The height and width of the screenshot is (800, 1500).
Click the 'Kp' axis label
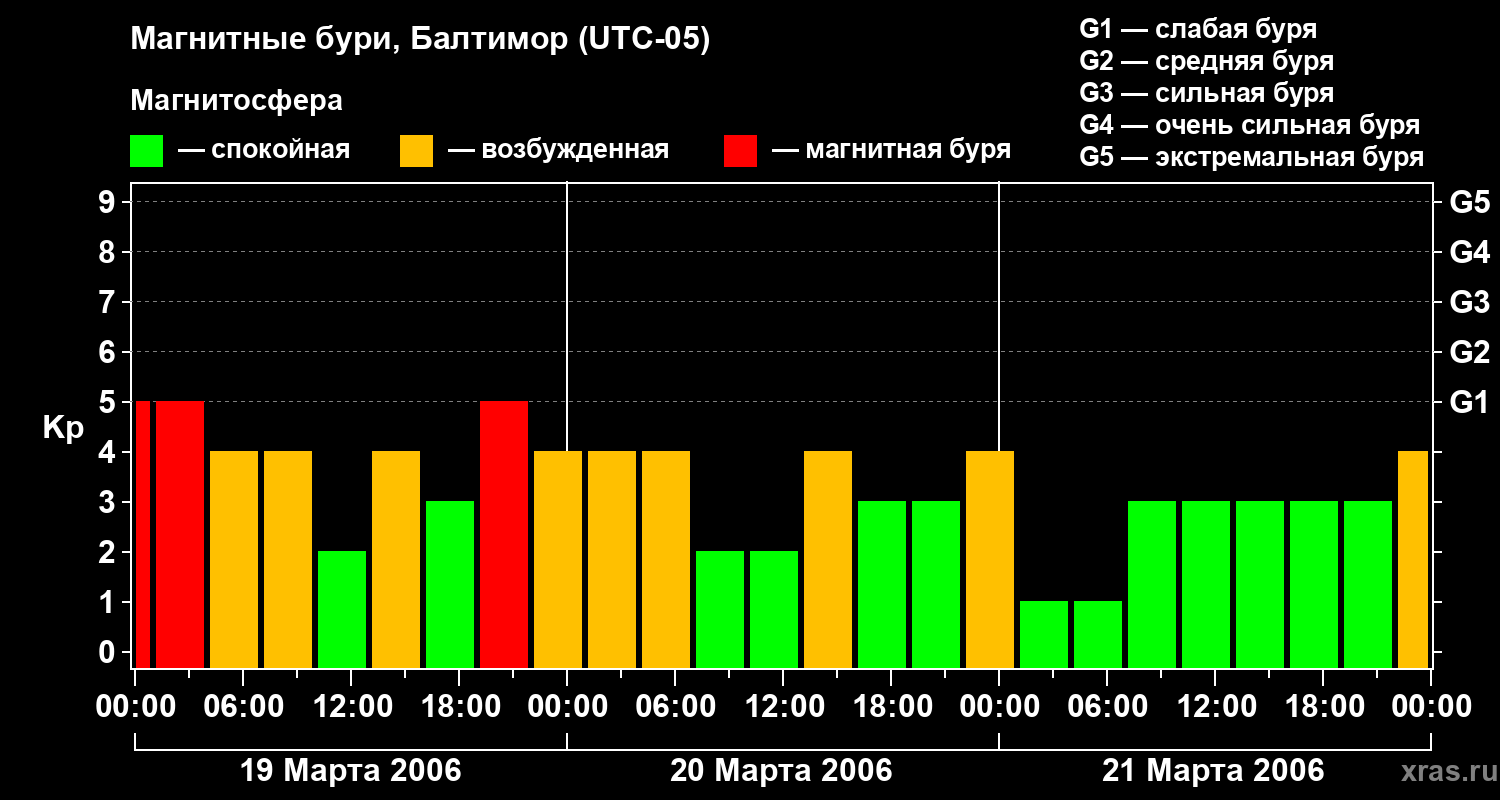coord(63,428)
